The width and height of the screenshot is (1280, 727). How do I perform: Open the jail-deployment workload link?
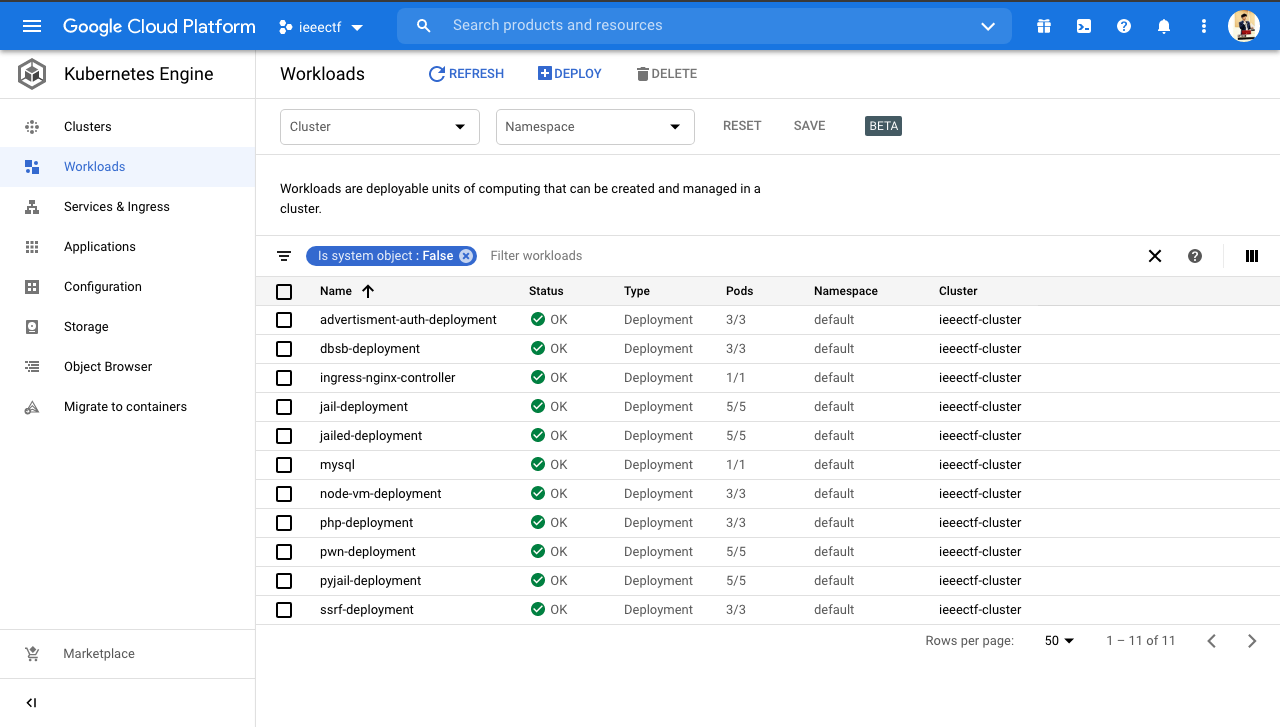click(x=363, y=406)
